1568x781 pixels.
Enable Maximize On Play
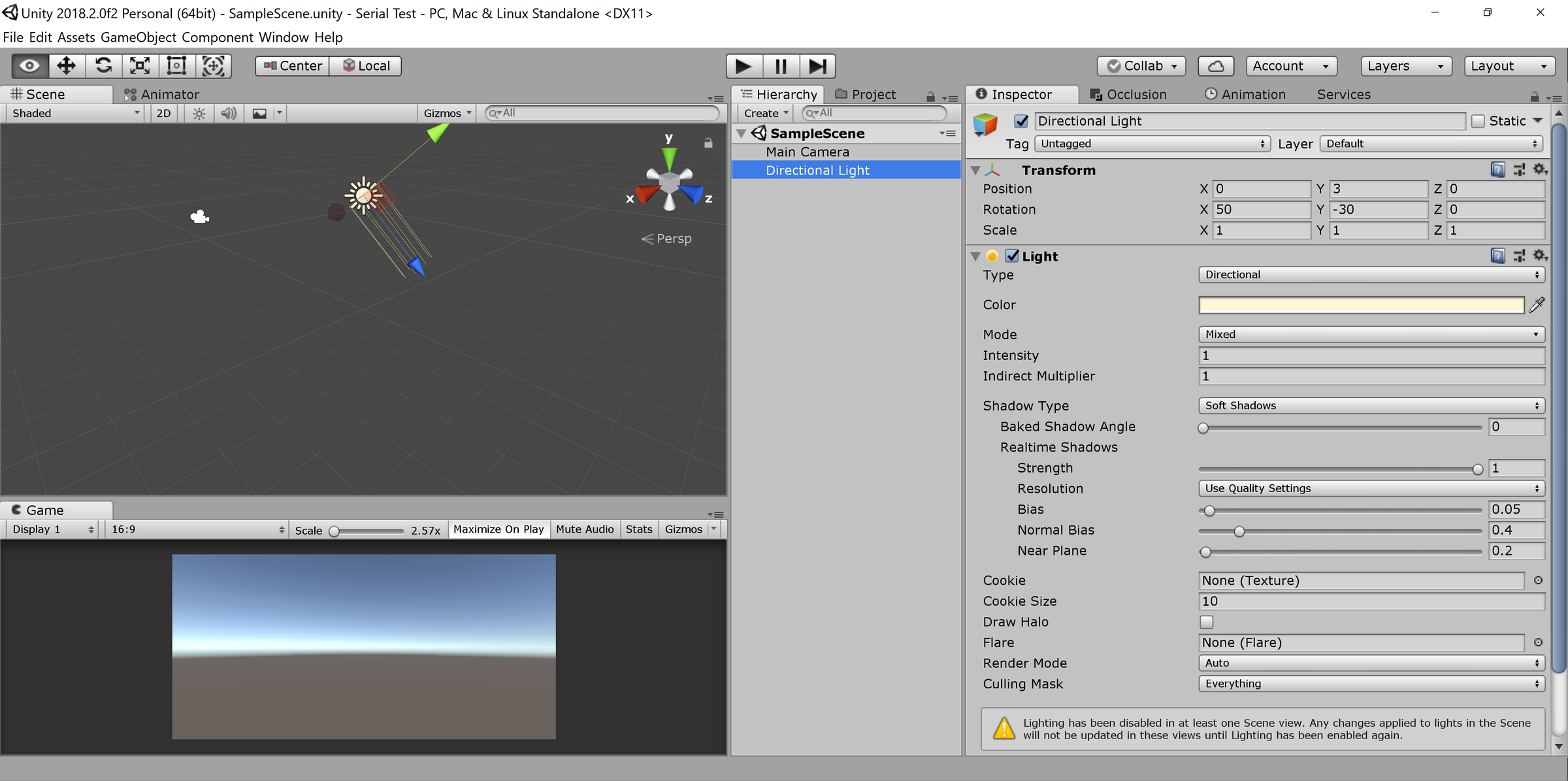pyautogui.click(x=498, y=529)
